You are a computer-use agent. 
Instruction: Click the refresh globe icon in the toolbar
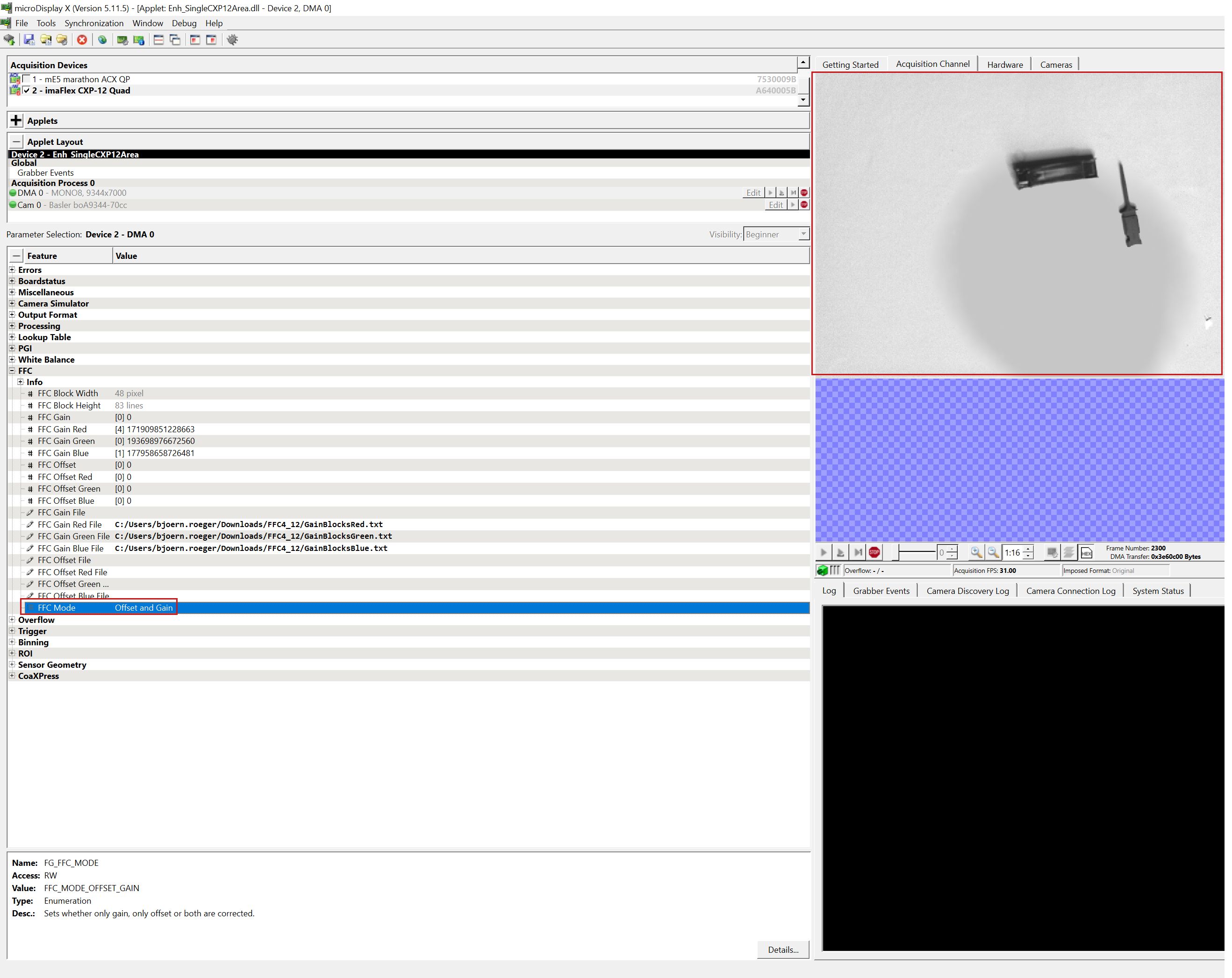(103, 39)
